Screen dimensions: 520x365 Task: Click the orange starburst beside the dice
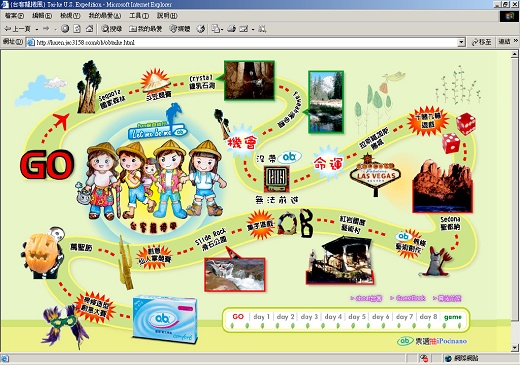pyautogui.click(x=428, y=121)
